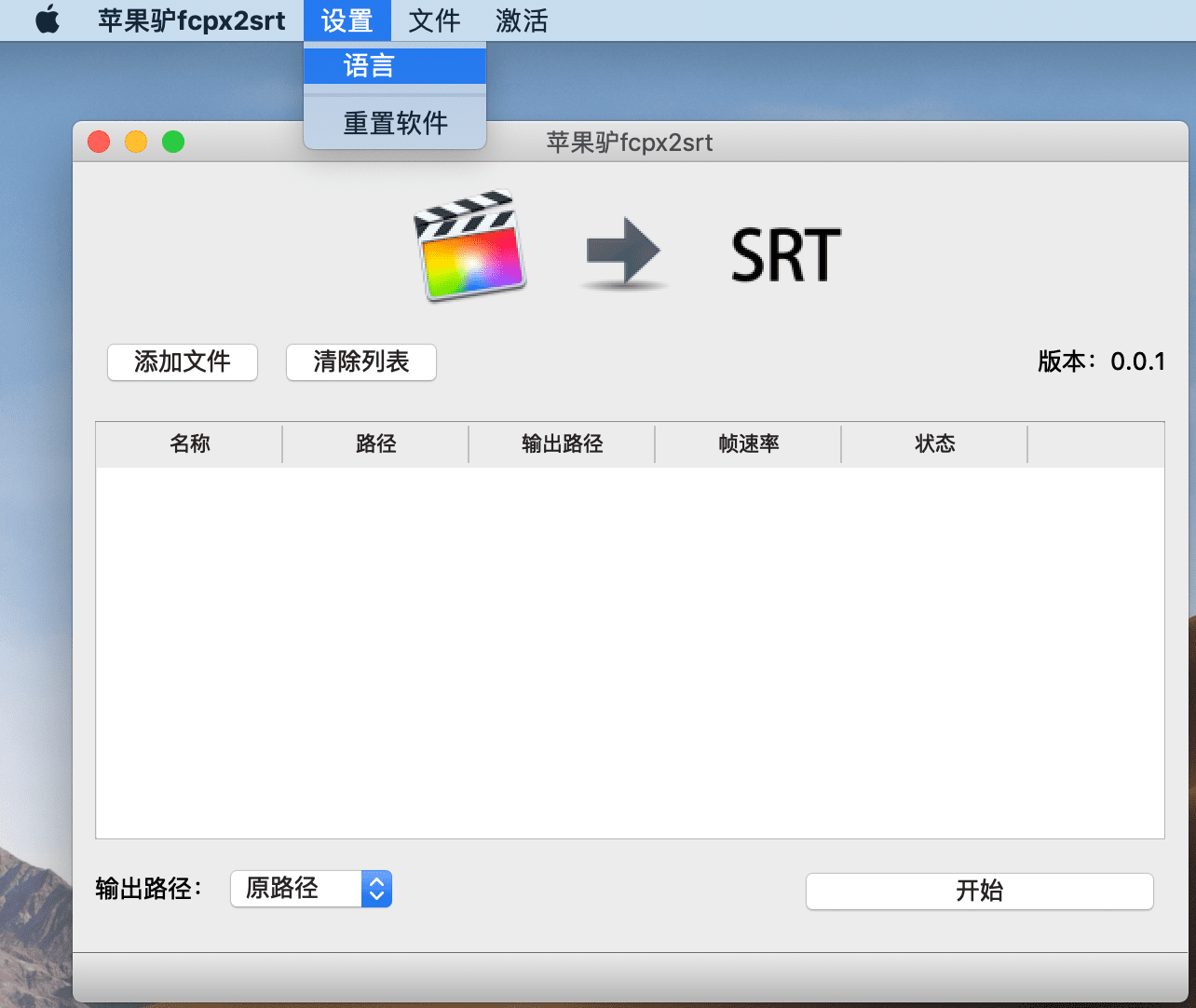1196x1008 pixels.
Task: Click the 输出路径 column header
Action: click(562, 443)
